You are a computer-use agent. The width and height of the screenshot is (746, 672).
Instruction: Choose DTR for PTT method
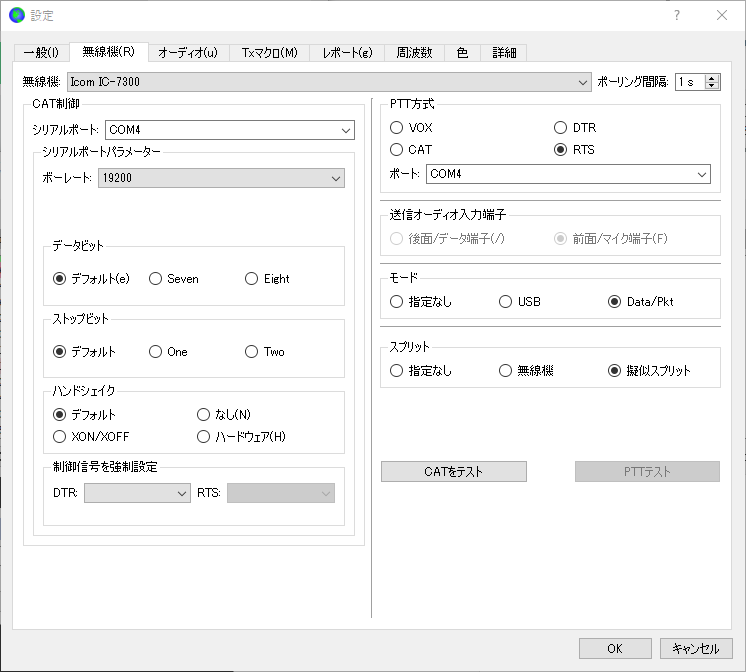tap(575, 128)
